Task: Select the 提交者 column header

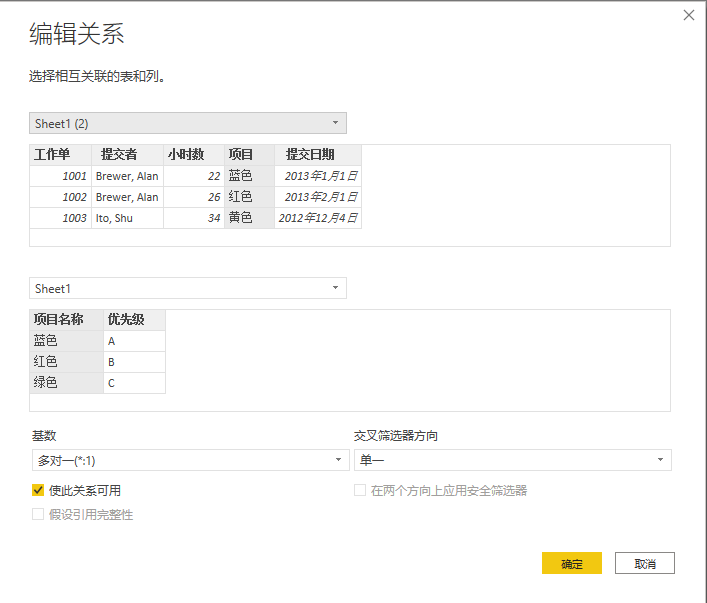Action: (x=119, y=155)
